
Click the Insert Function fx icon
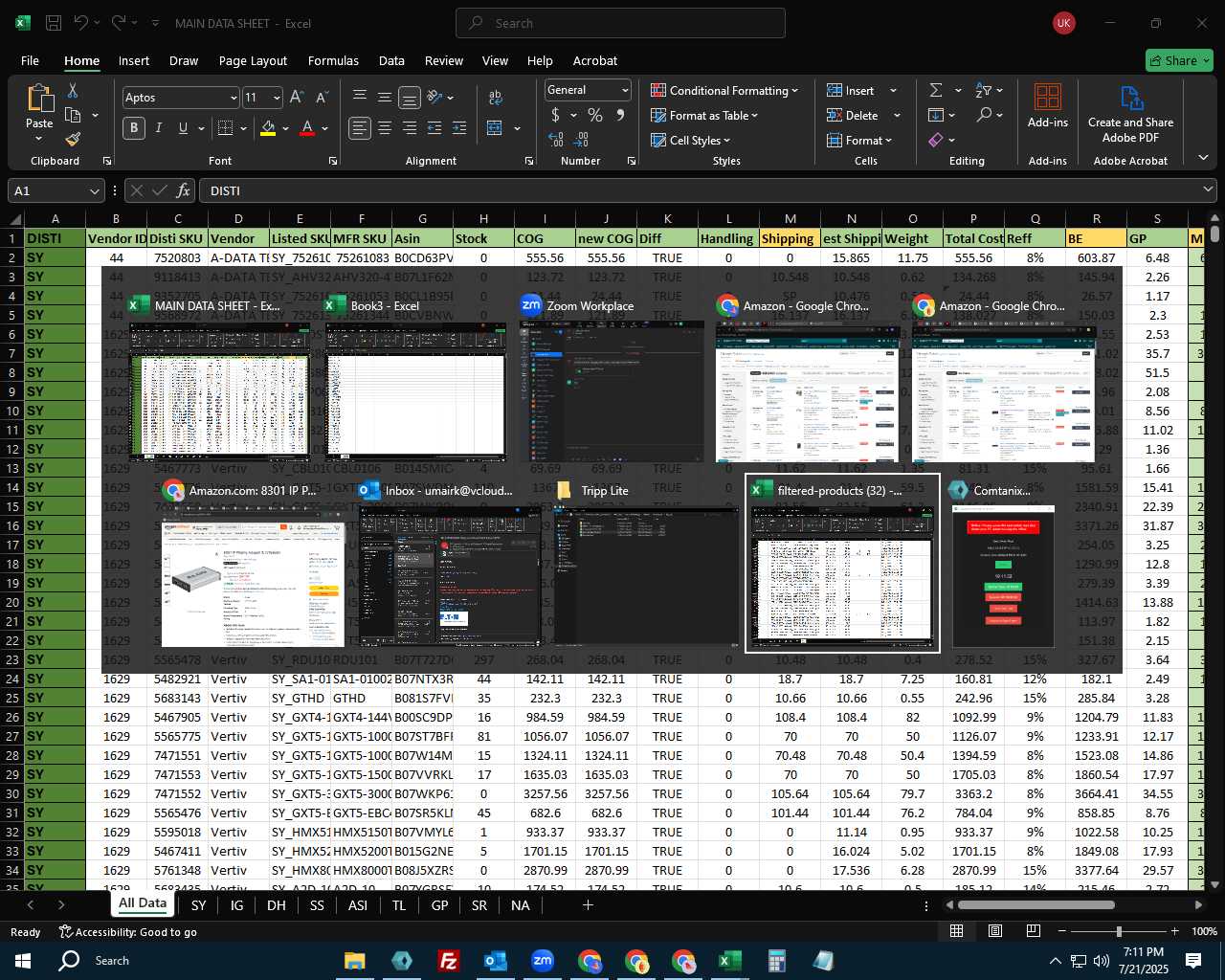click(x=183, y=190)
